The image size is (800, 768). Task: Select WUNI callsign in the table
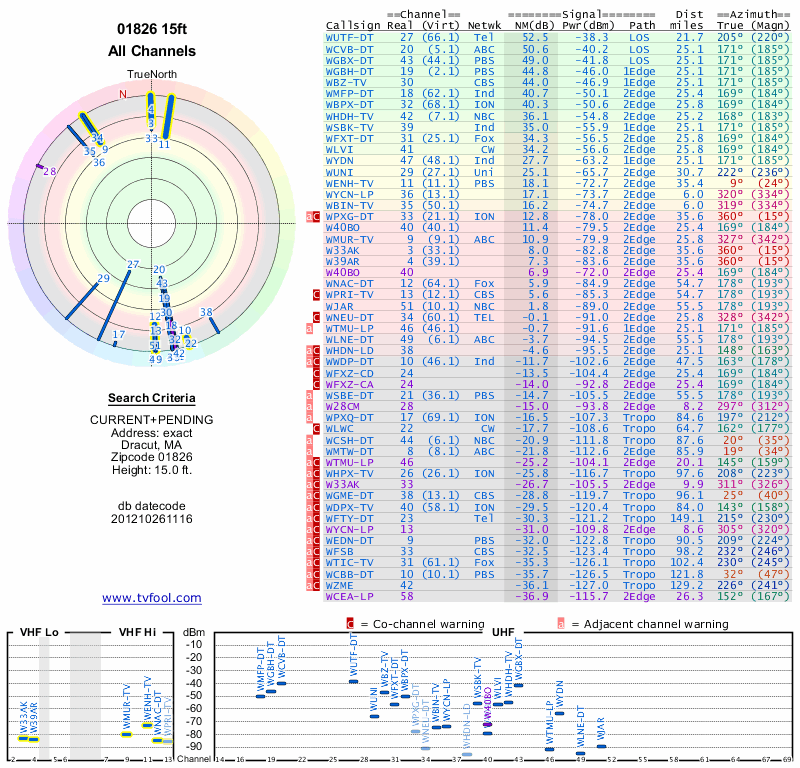pyautogui.click(x=339, y=172)
